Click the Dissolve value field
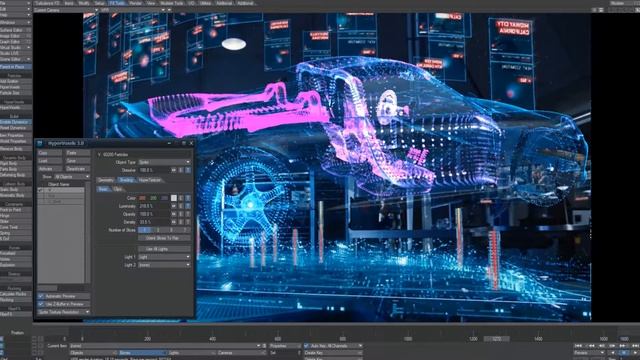 [154, 170]
